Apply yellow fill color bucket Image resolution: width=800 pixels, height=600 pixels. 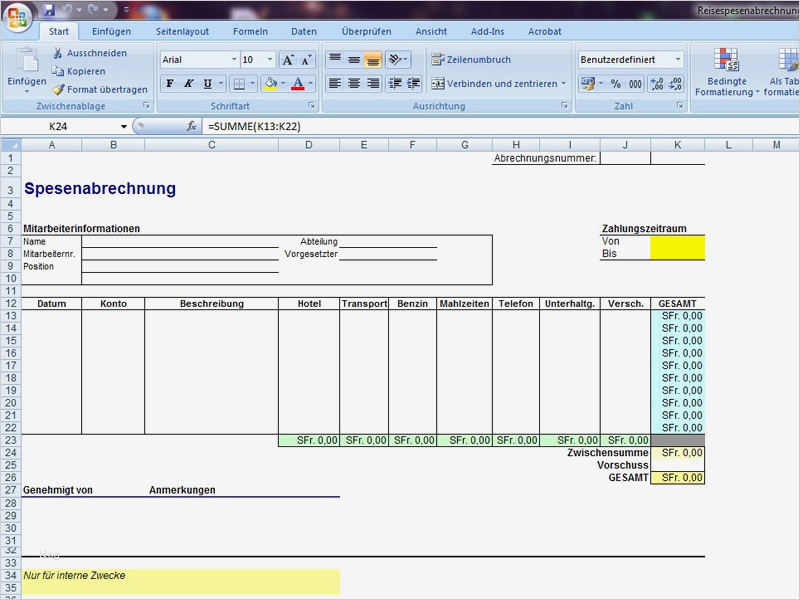pyautogui.click(x=270, y=84)
